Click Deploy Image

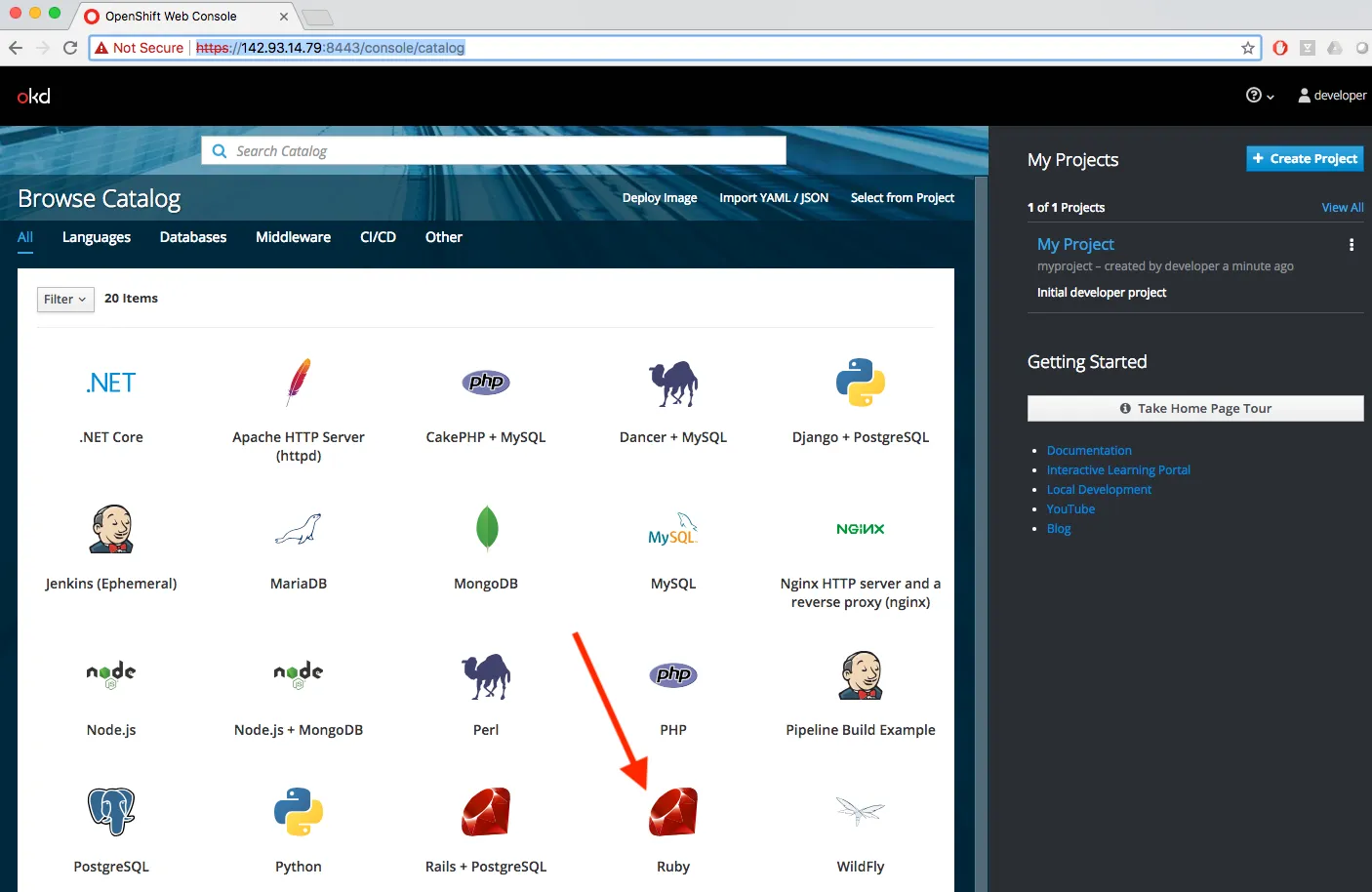click(x=660, y=198)
